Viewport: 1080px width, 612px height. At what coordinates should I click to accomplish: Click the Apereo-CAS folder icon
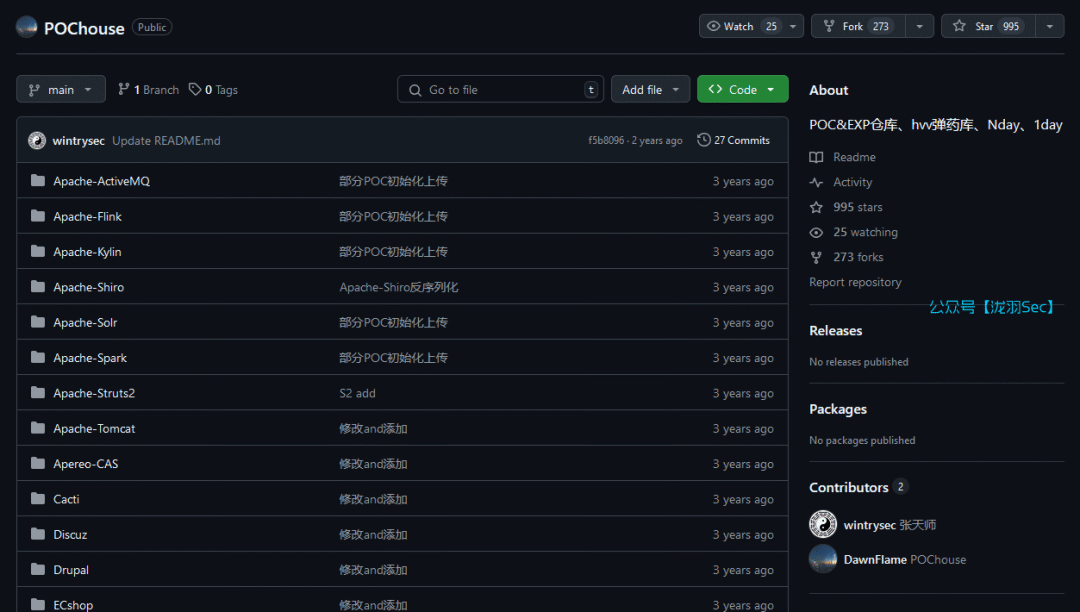(x=38, y=463)
